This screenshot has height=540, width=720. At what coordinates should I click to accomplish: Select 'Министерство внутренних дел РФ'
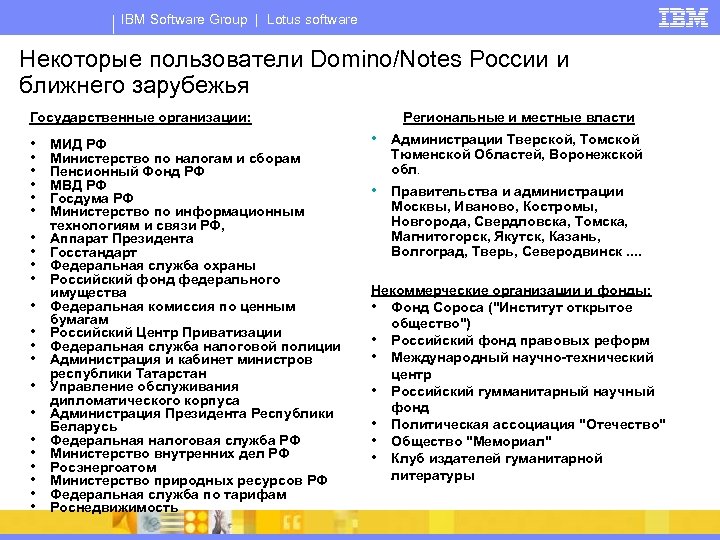click(170, 454)
